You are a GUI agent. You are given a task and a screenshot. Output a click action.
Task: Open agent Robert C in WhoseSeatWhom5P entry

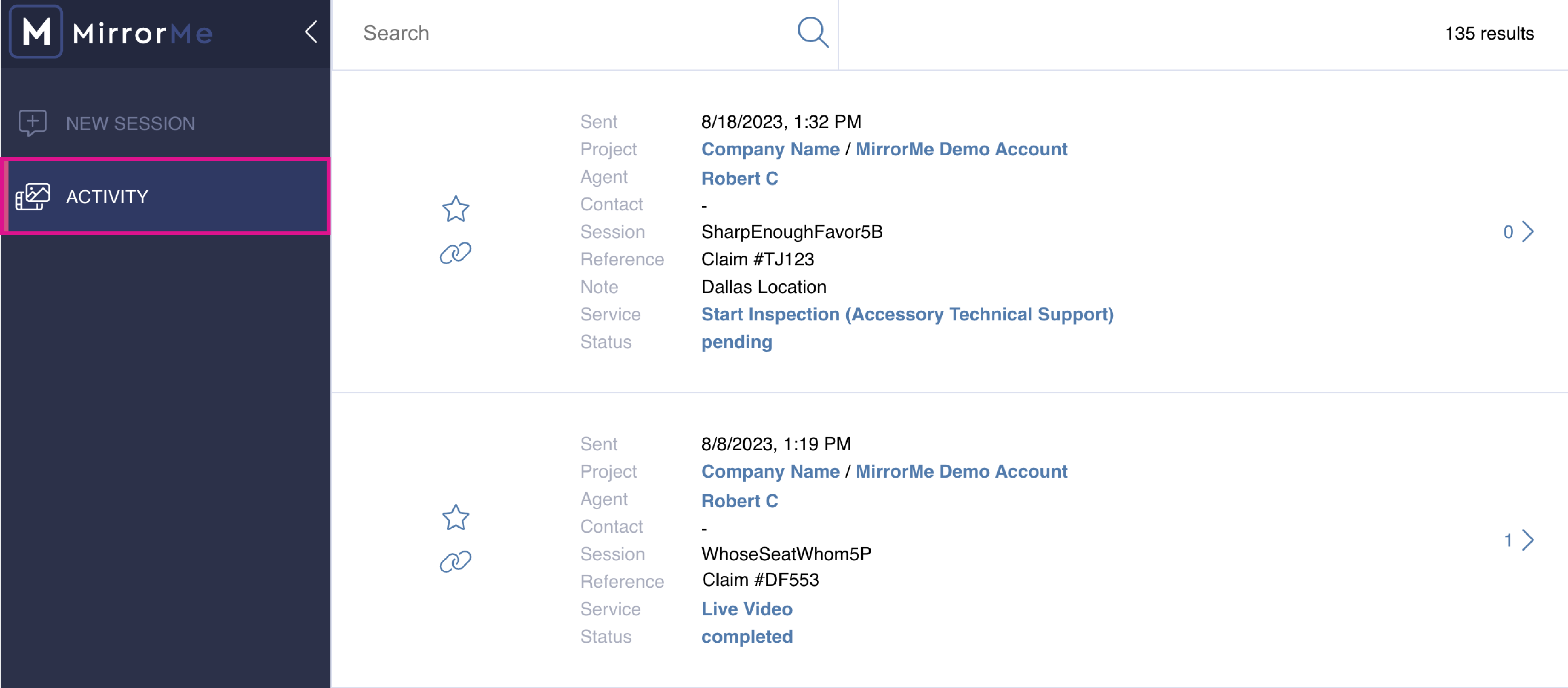tap(739, 501)
